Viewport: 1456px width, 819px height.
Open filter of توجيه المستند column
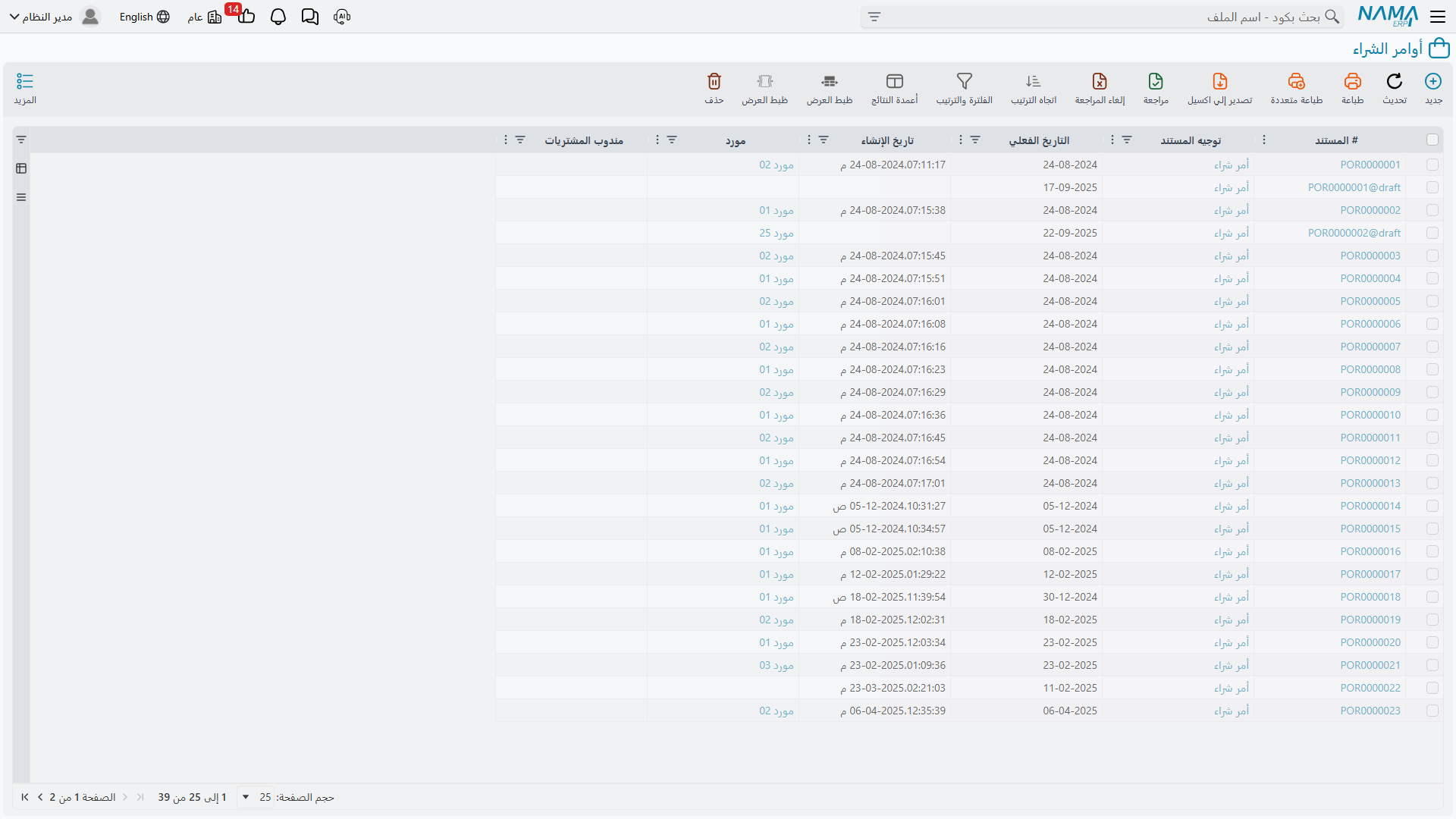(1127, 140)
